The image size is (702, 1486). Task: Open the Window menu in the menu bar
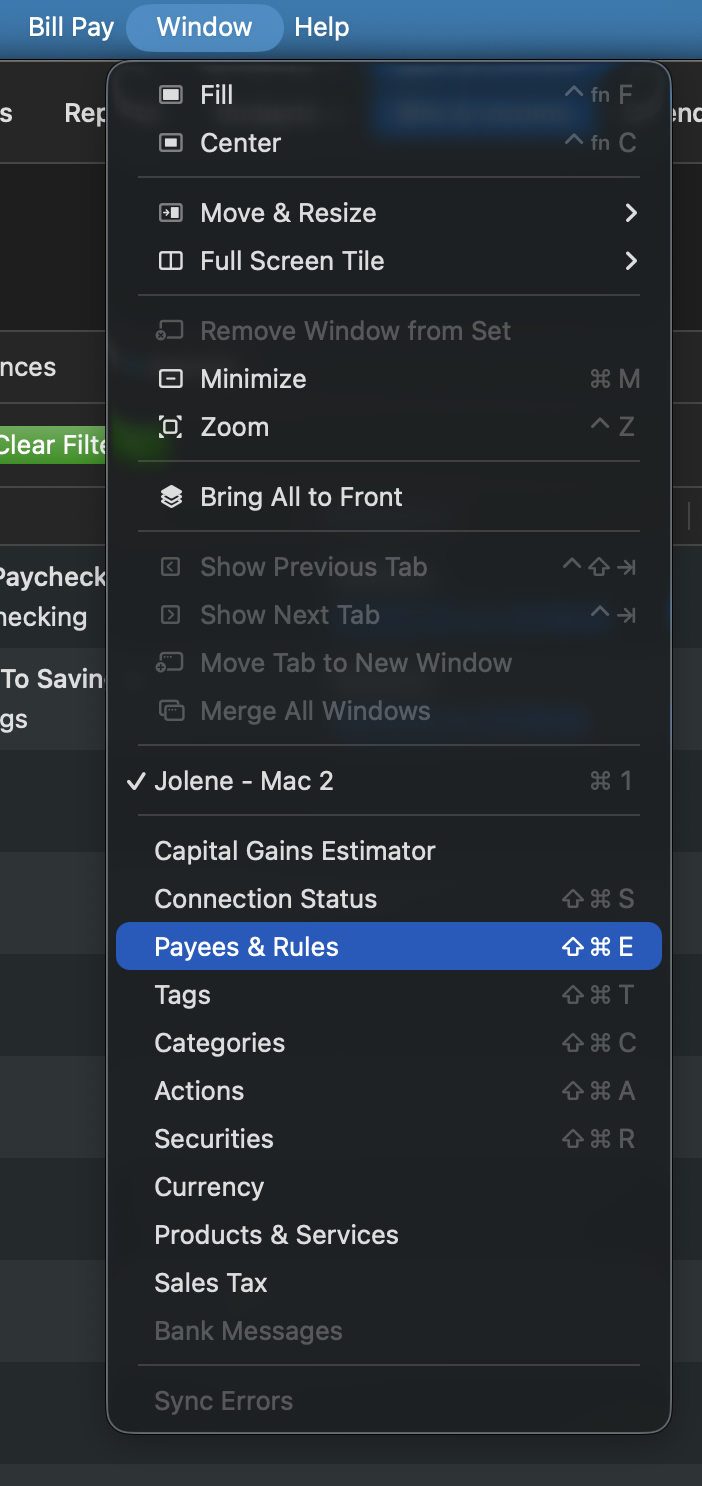point(204,27)
